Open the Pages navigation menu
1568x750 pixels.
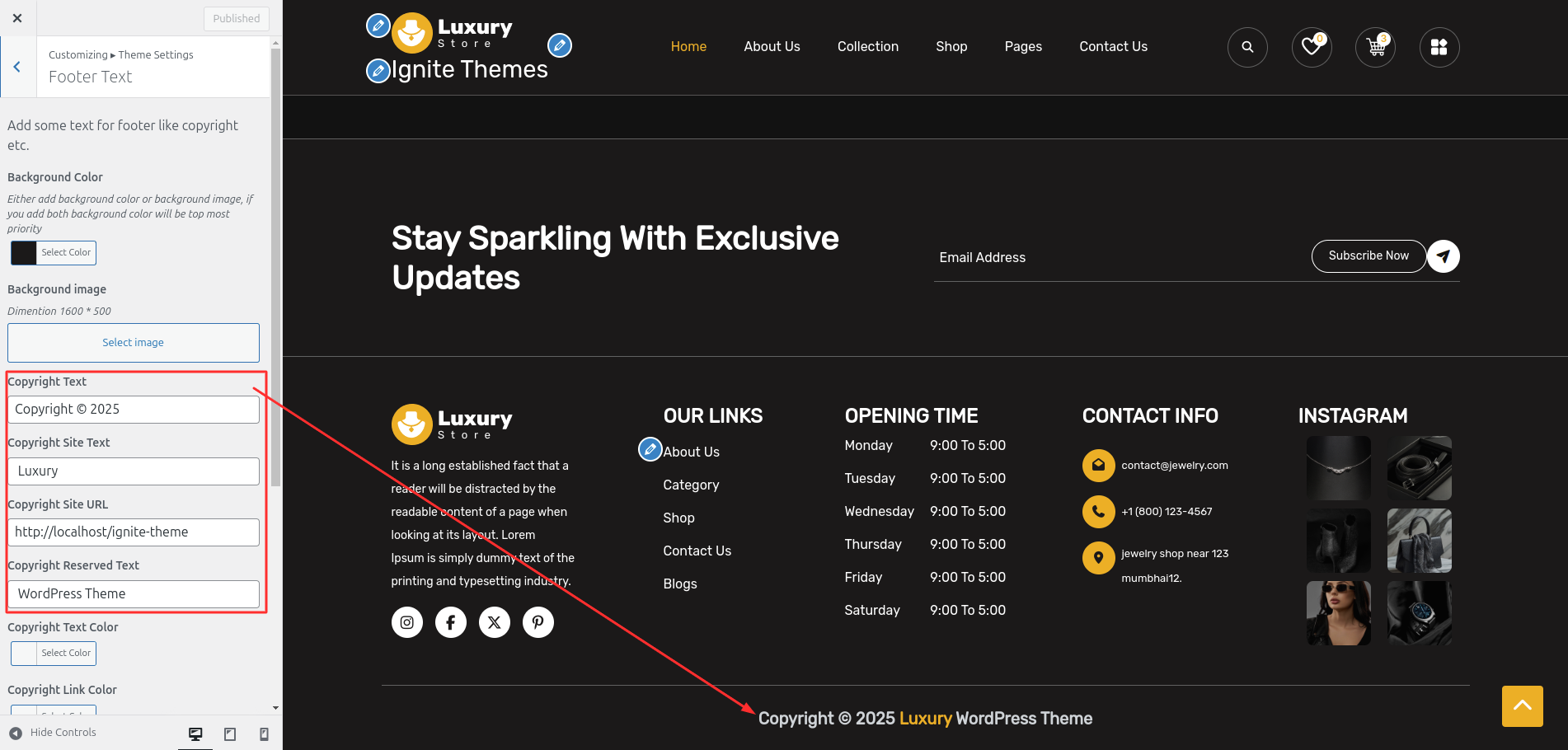1022,47
